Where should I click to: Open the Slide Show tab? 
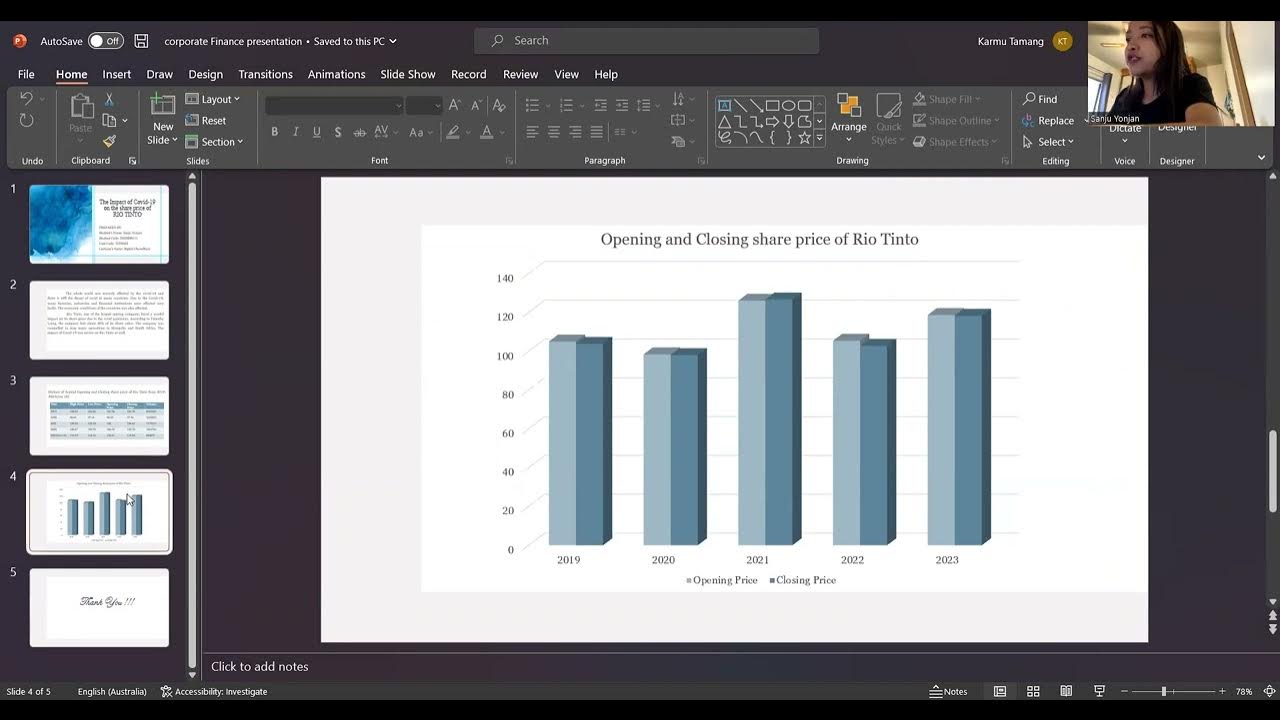pos(408,74)
